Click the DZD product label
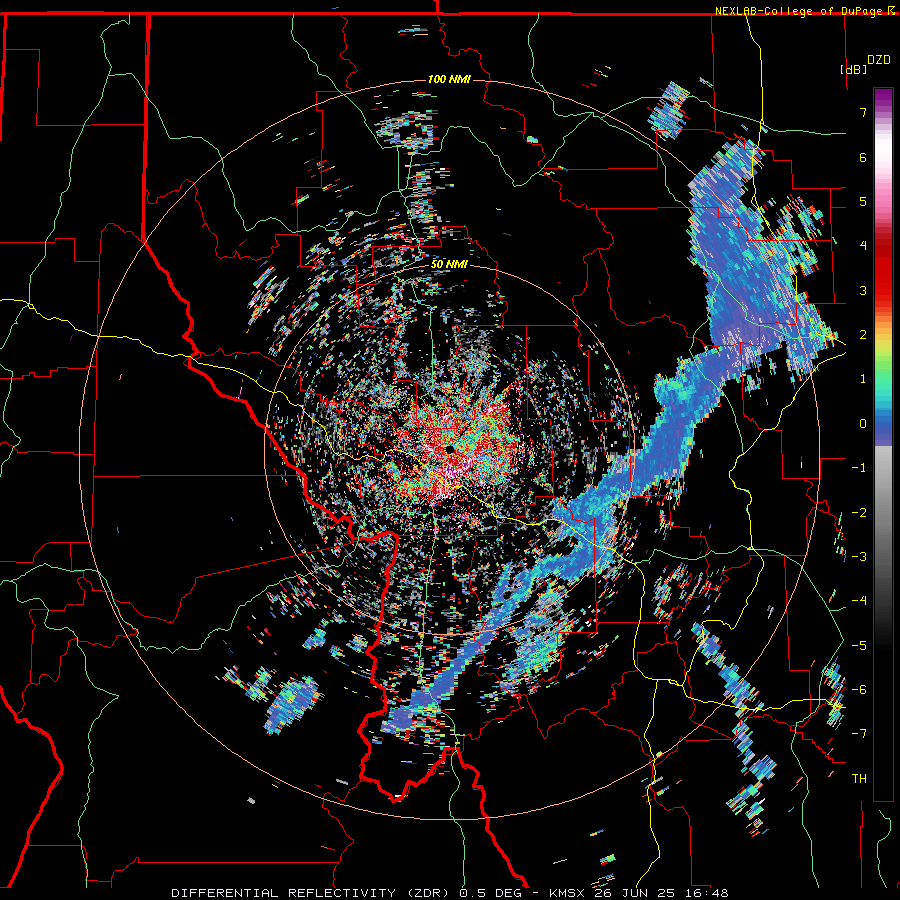The width and height of the screenshot is (900, 900). tap(879, 60)
